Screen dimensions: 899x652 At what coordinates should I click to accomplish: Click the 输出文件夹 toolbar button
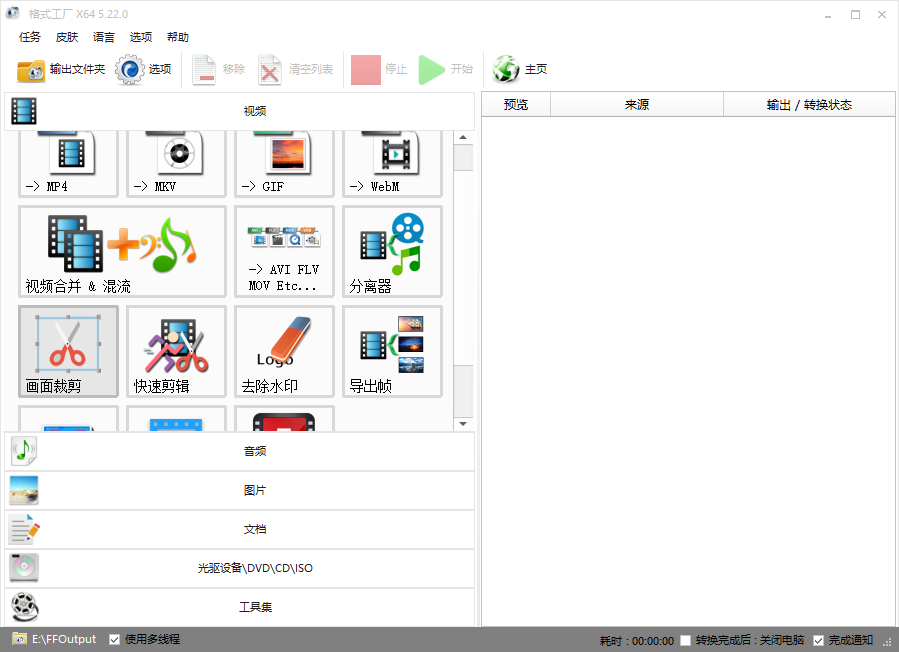click(x=61, y=70)
